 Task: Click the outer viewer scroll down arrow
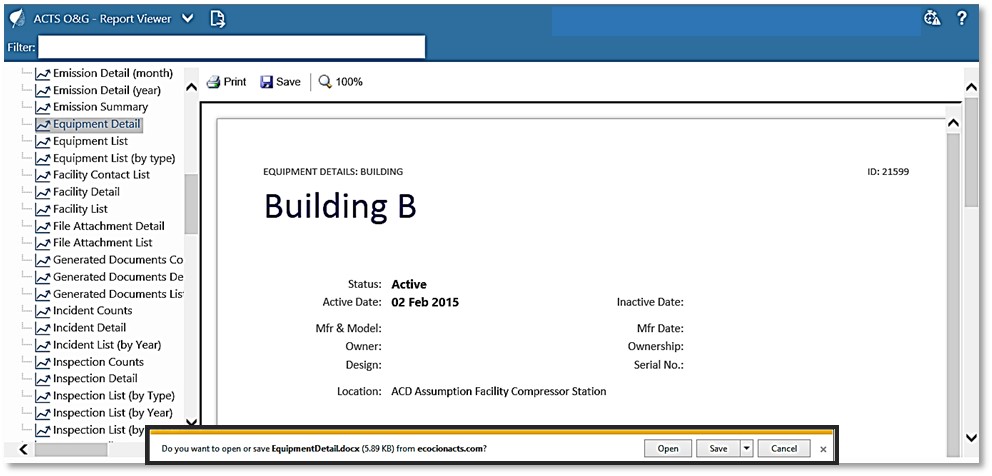click(x=971, y=437)
